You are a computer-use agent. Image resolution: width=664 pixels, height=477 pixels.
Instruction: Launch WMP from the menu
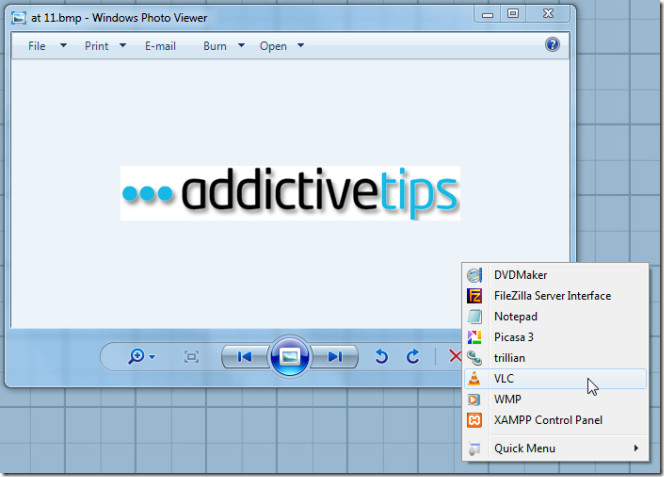[x=555, y=399]
